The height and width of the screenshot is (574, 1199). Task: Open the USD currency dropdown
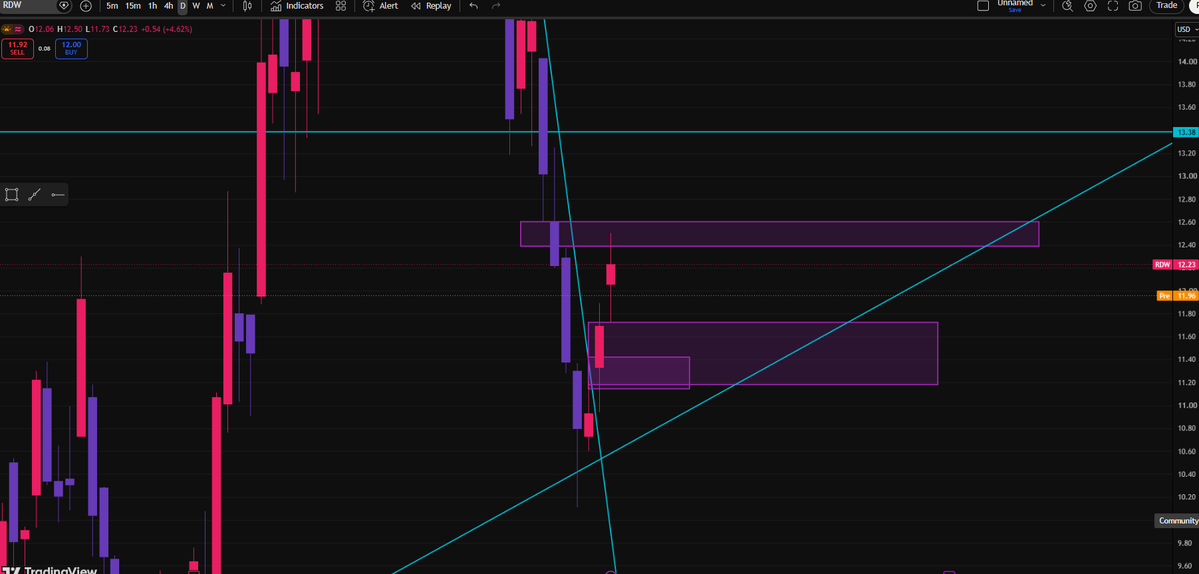pyautogui.click(x=1186, y=30)
